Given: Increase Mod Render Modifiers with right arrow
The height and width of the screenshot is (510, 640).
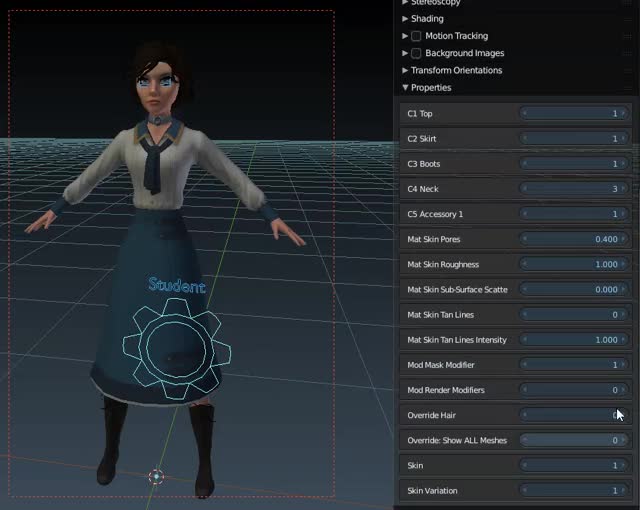Looking at the screenshot, I should [x=623, y=390].
